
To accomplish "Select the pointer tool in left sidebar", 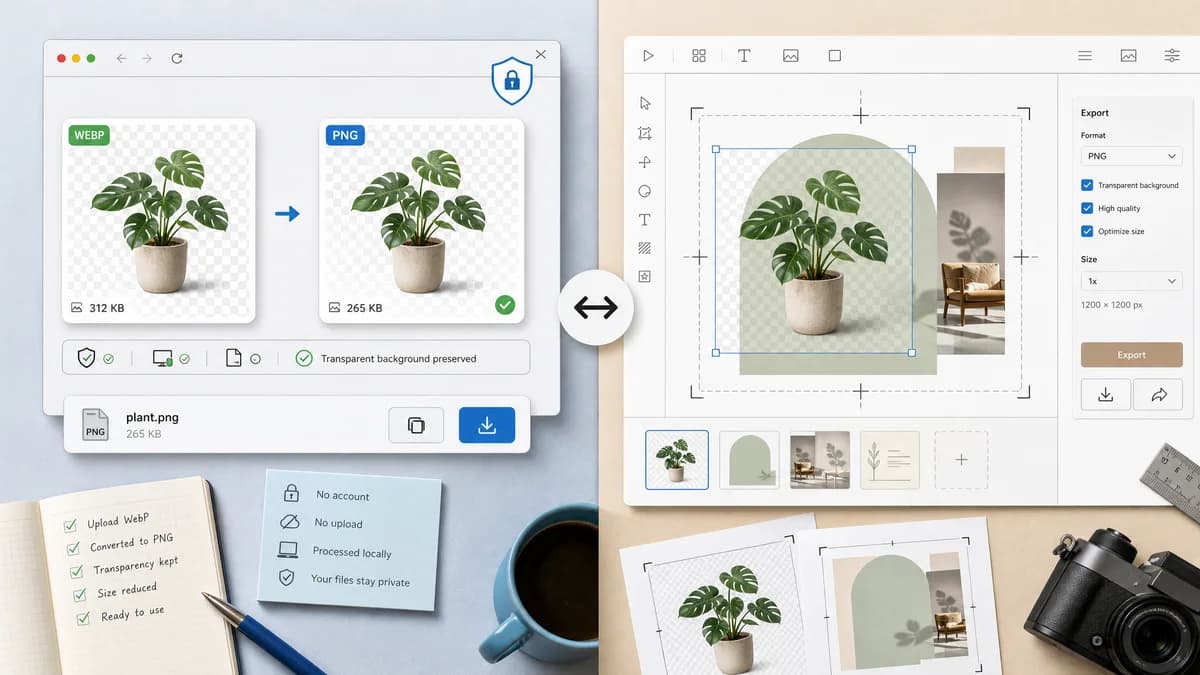I will (645, 103).
